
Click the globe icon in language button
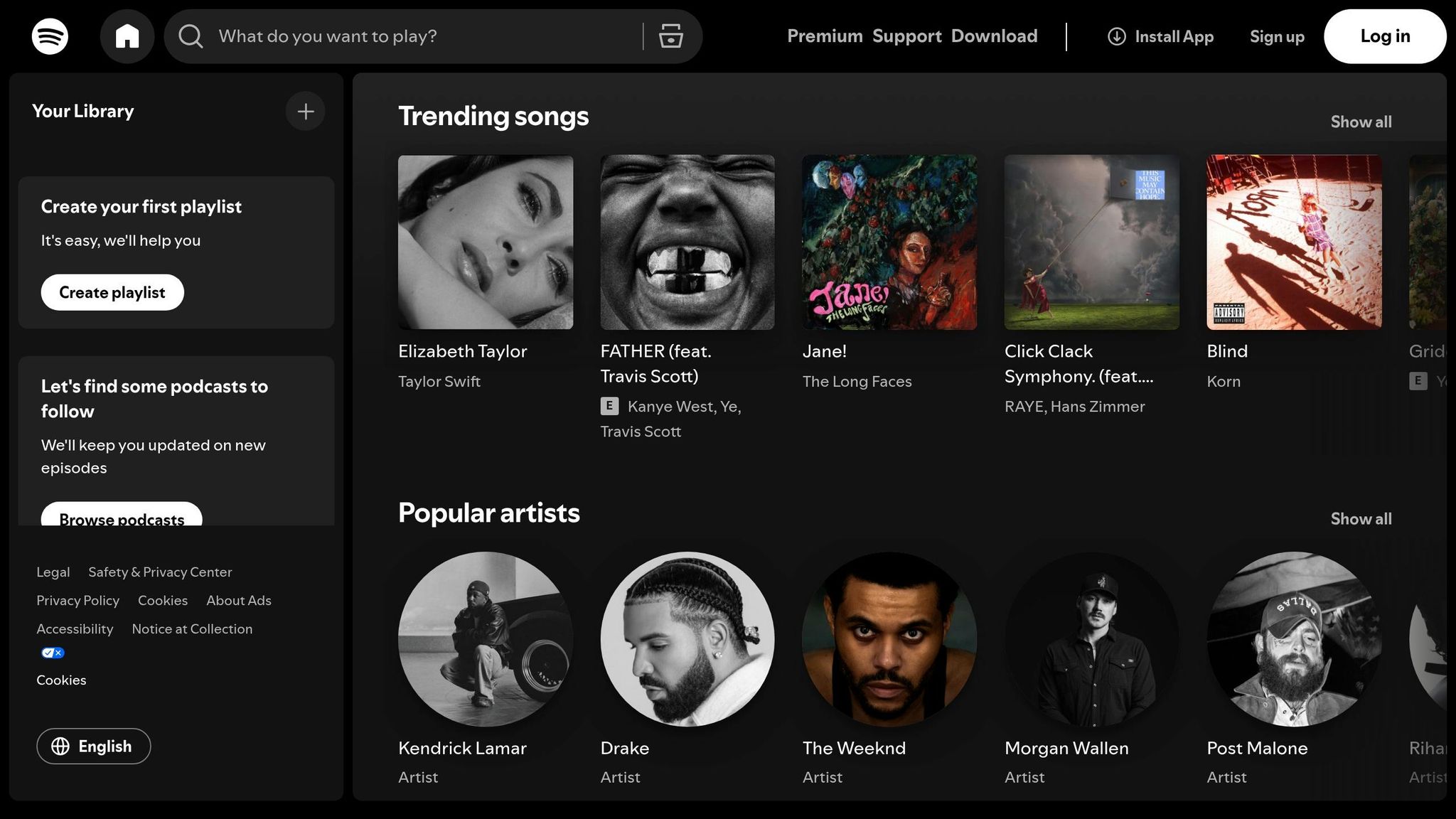60,746
